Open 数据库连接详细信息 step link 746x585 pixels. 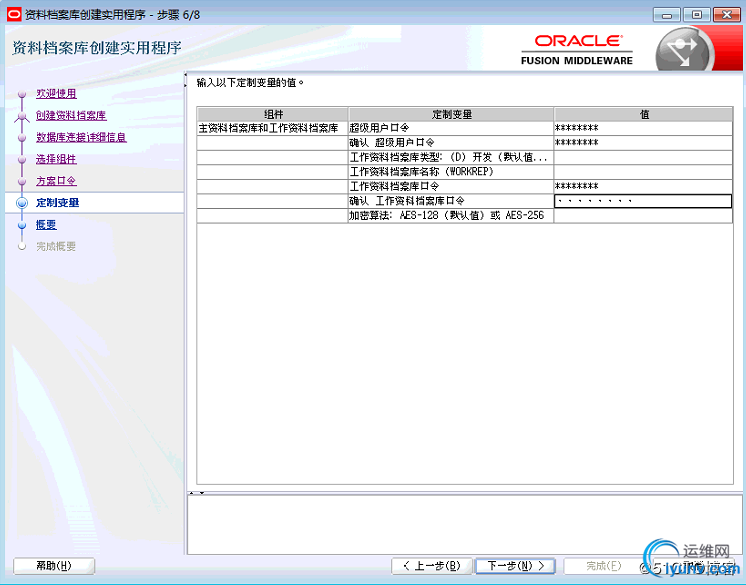pyautogui.click(x=81, y=137)
